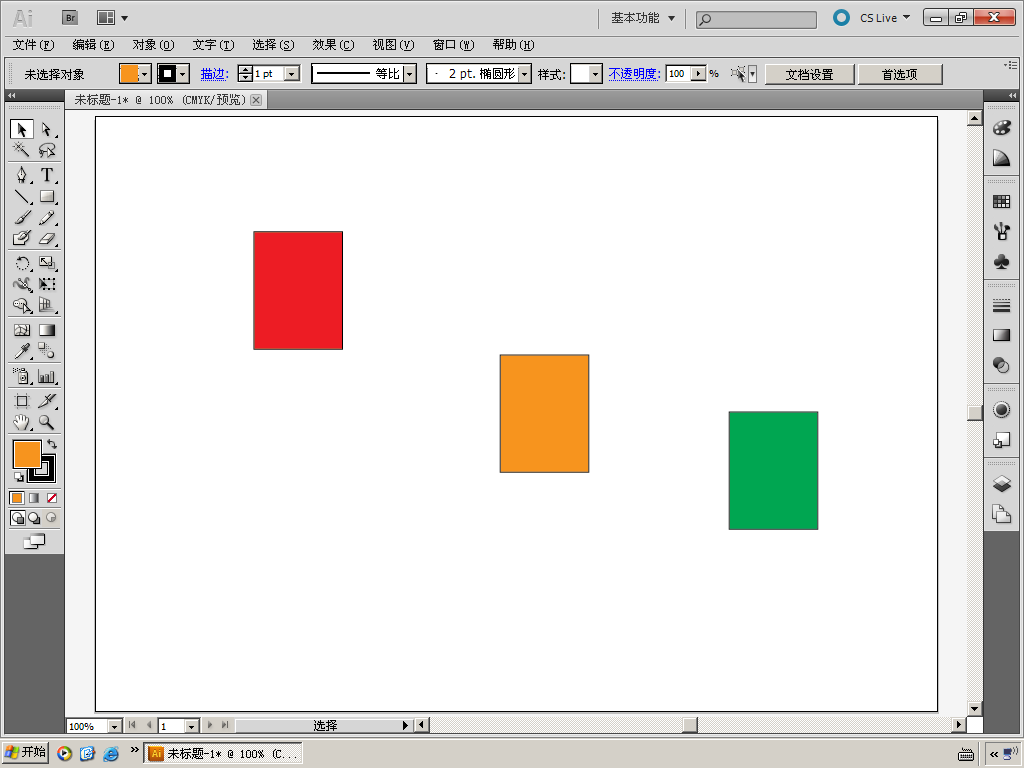Expand the zoom level dropdown
The image size is (1024, 768).
(114, 726)
